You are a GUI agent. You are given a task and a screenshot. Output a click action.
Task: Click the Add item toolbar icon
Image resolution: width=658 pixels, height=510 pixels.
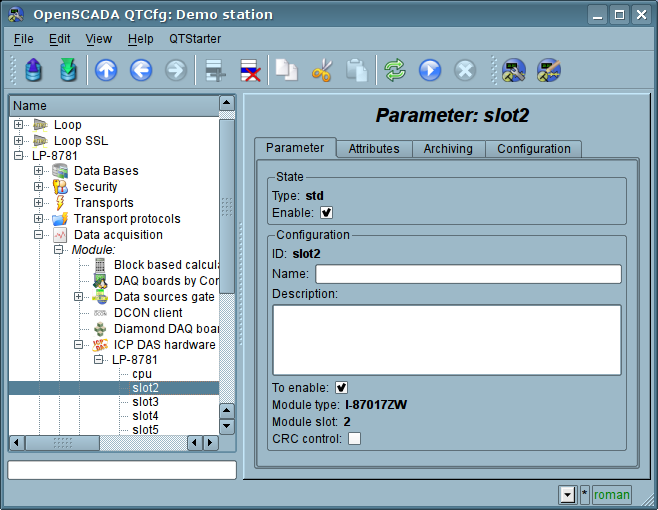214,70
